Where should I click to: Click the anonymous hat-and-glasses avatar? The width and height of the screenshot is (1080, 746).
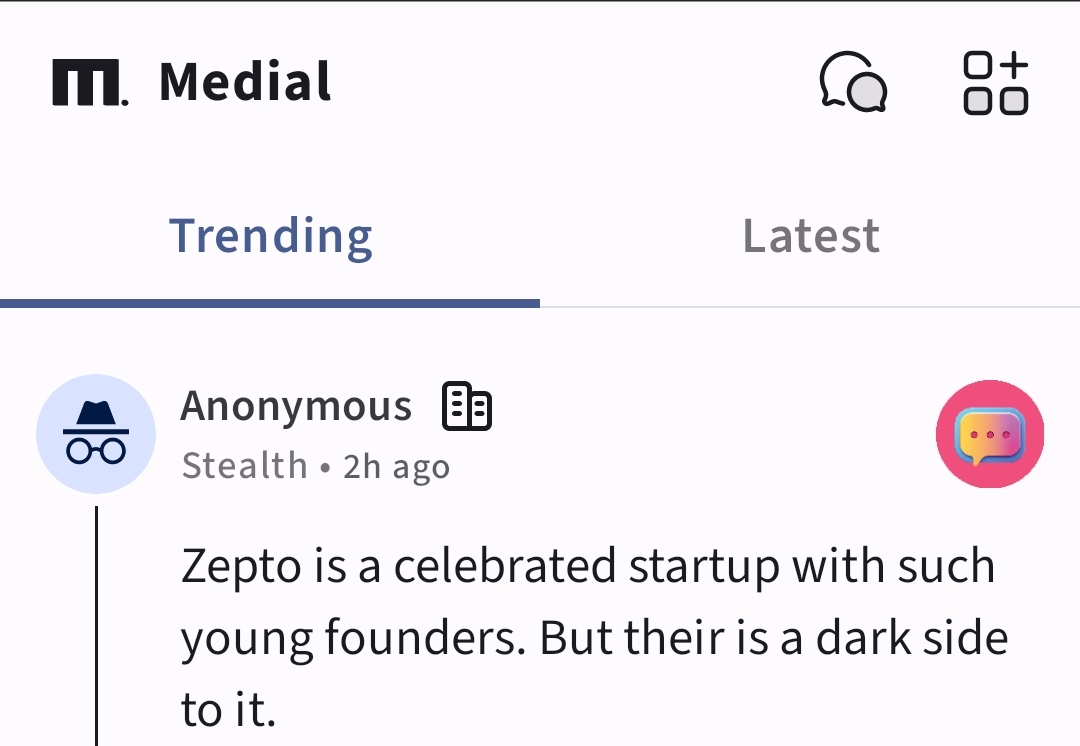[x=96, y=434]
